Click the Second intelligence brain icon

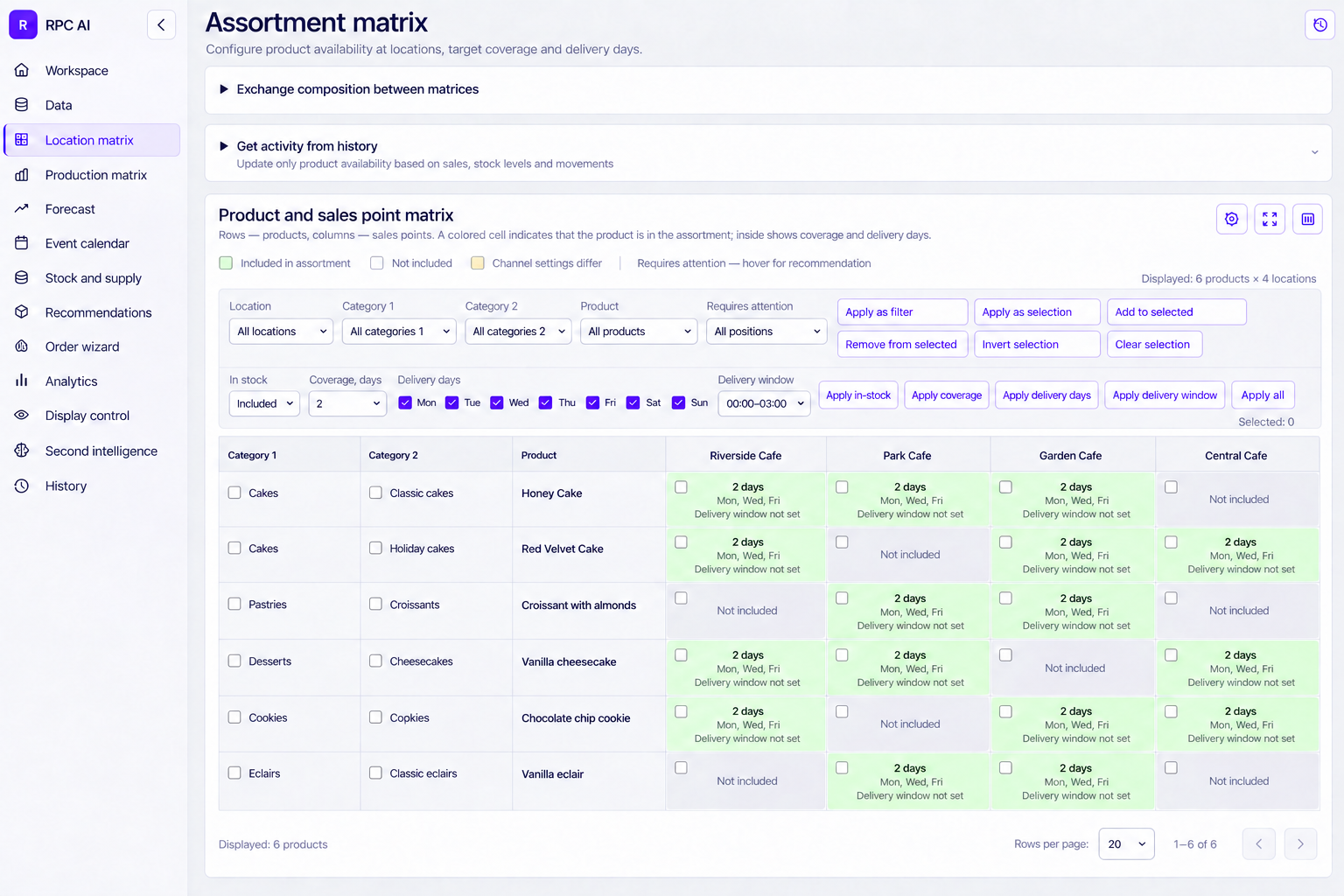coord(22,451)
